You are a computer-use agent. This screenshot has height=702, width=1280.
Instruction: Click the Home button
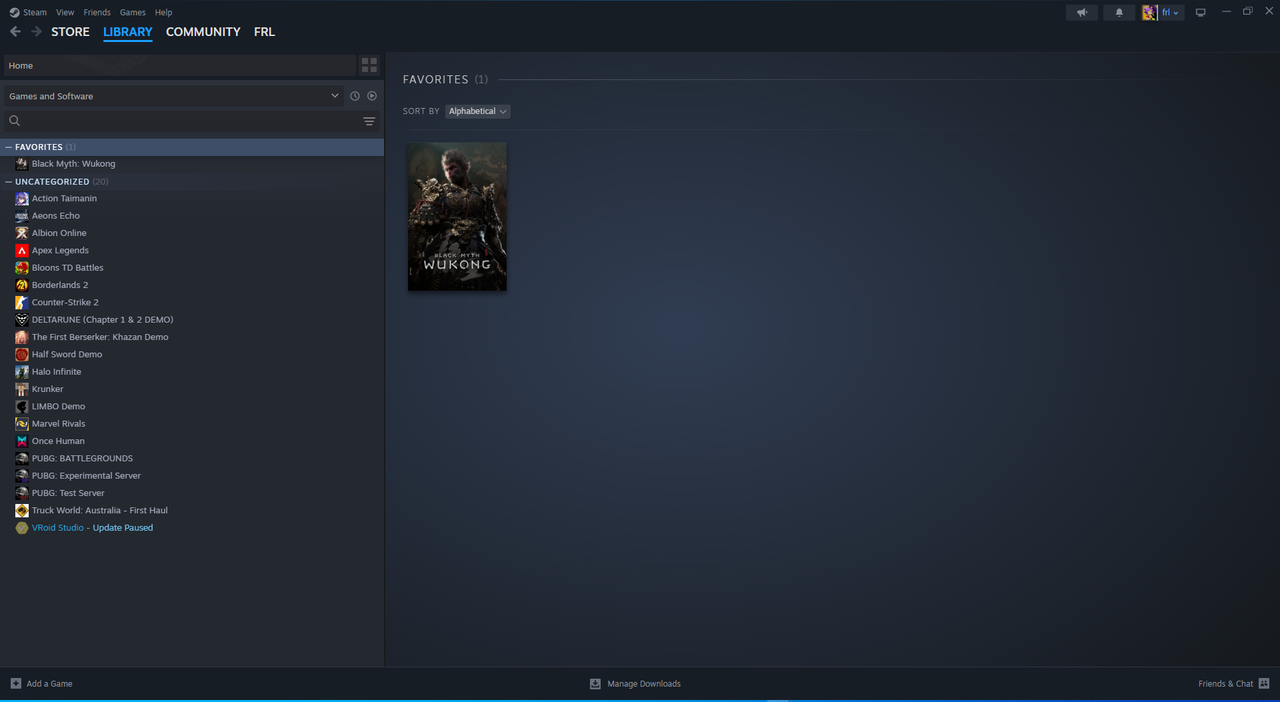tap(179, 65)
